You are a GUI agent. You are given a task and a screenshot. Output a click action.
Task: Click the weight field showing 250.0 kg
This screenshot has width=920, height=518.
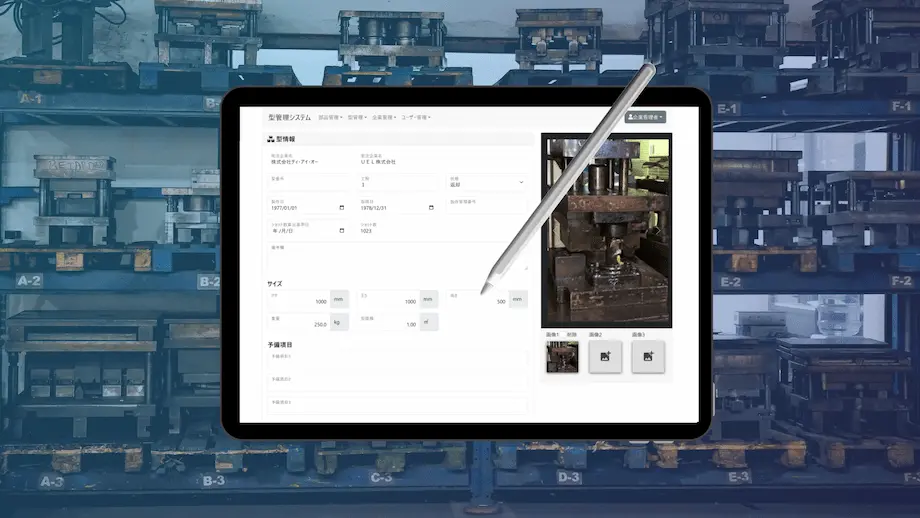click(299, 324)
